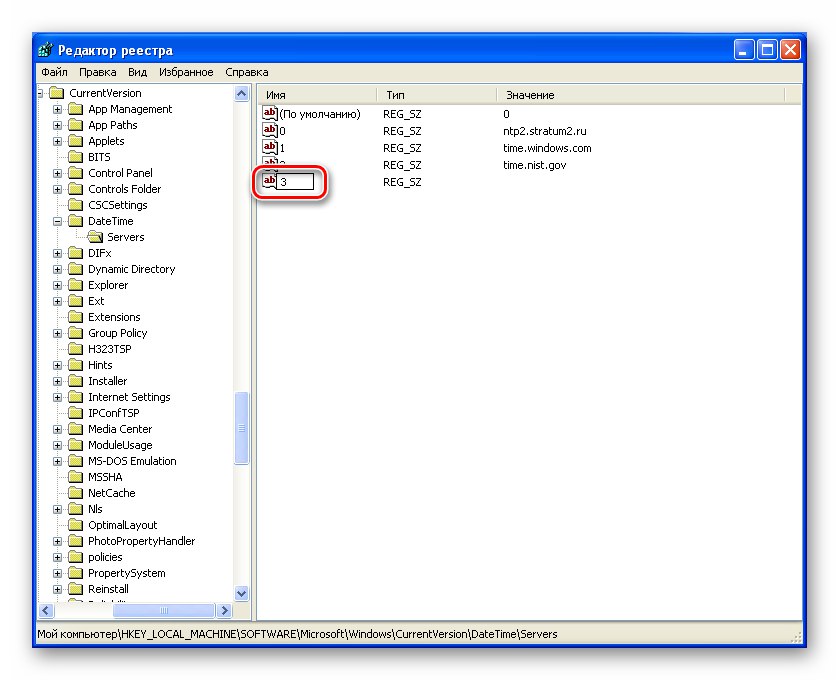839x680 pixels.
Task: Click the IPConfTSP folder icon
Action: click(75, 413)
